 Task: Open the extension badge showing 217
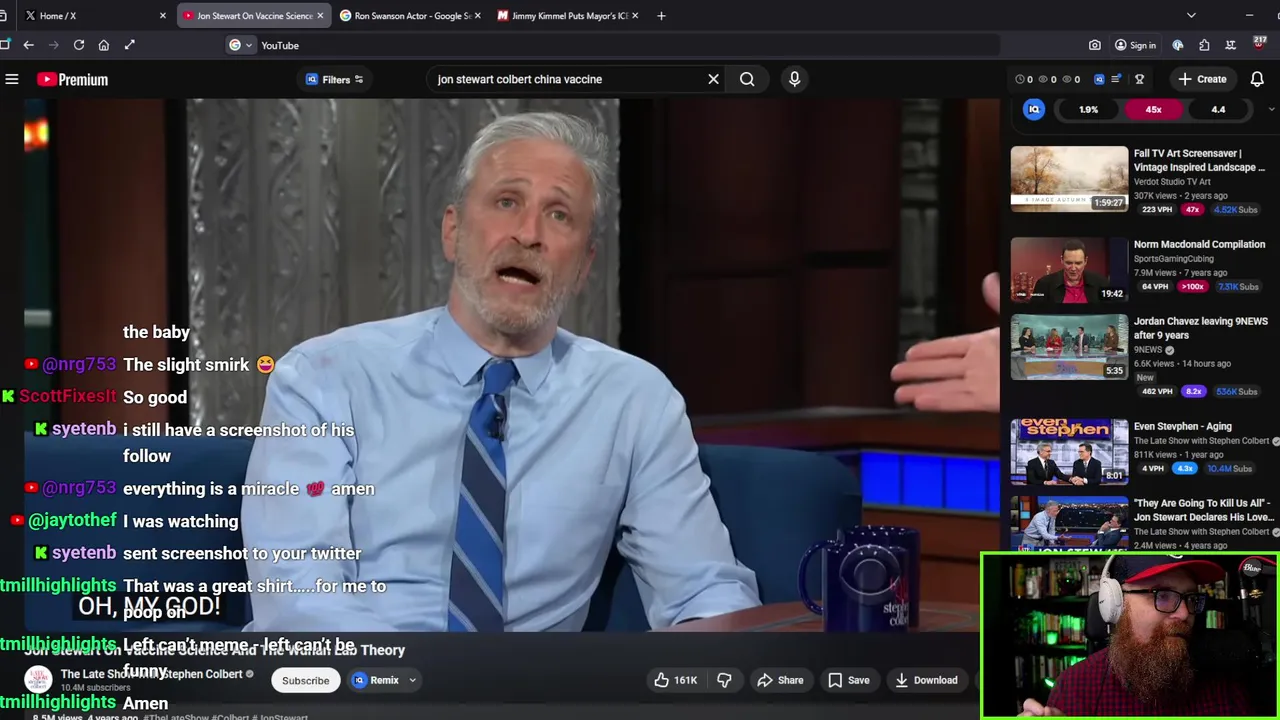(1259, 43)
